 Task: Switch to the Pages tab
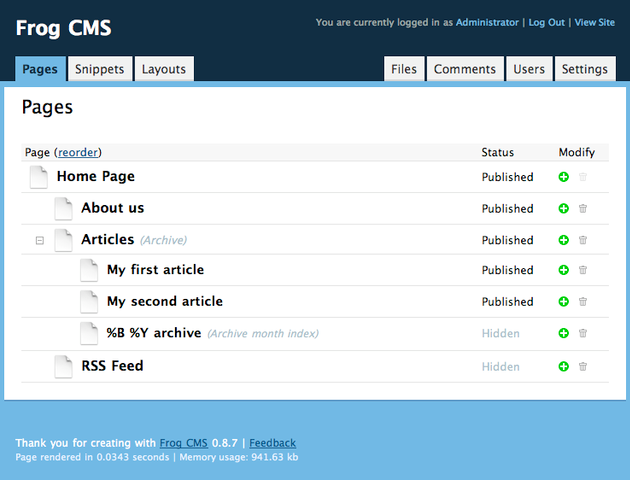pyautogui.click(x=40, y=69)
